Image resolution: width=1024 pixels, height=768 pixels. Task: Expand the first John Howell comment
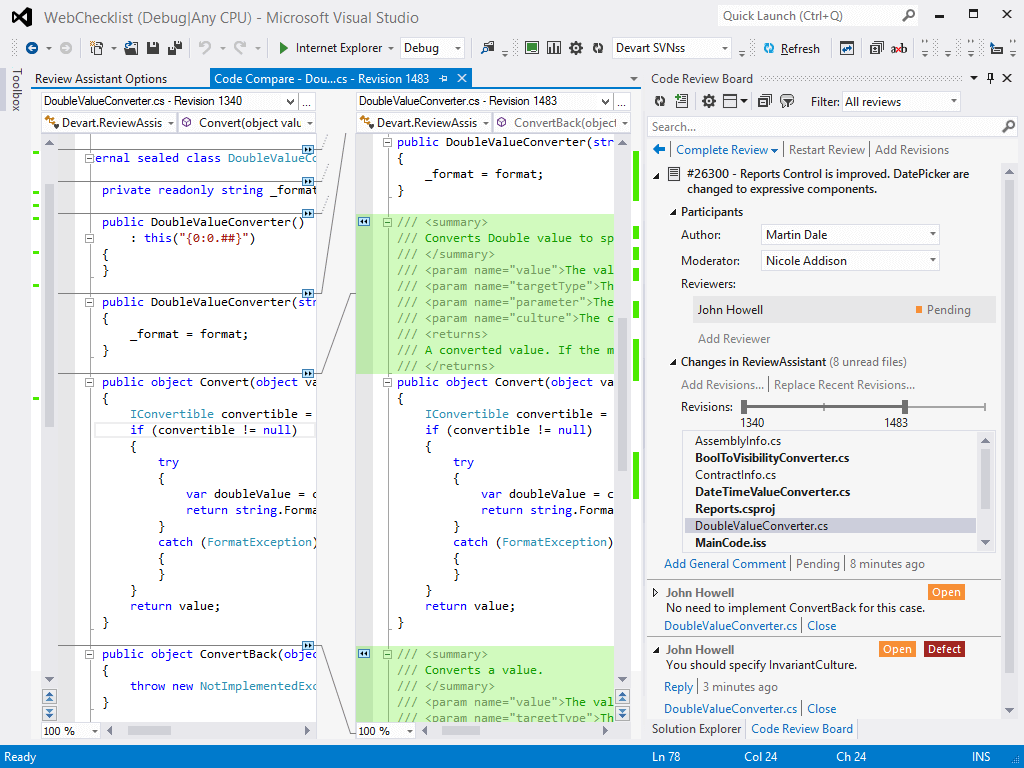coord(656,593)
